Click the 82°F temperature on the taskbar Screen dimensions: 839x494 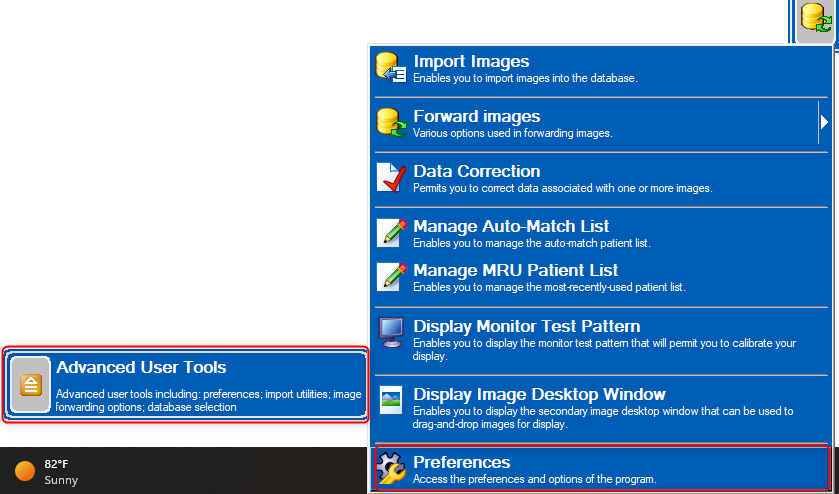(x=56, y=464)
